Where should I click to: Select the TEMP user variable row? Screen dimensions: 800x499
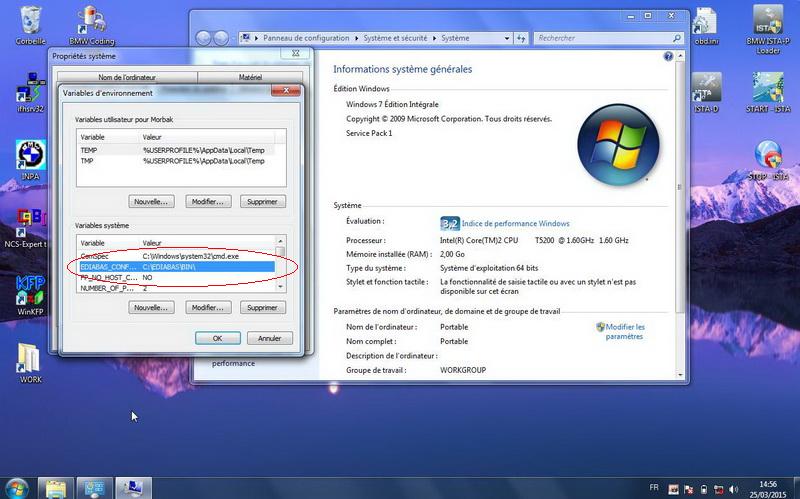[x=176, y=151]
